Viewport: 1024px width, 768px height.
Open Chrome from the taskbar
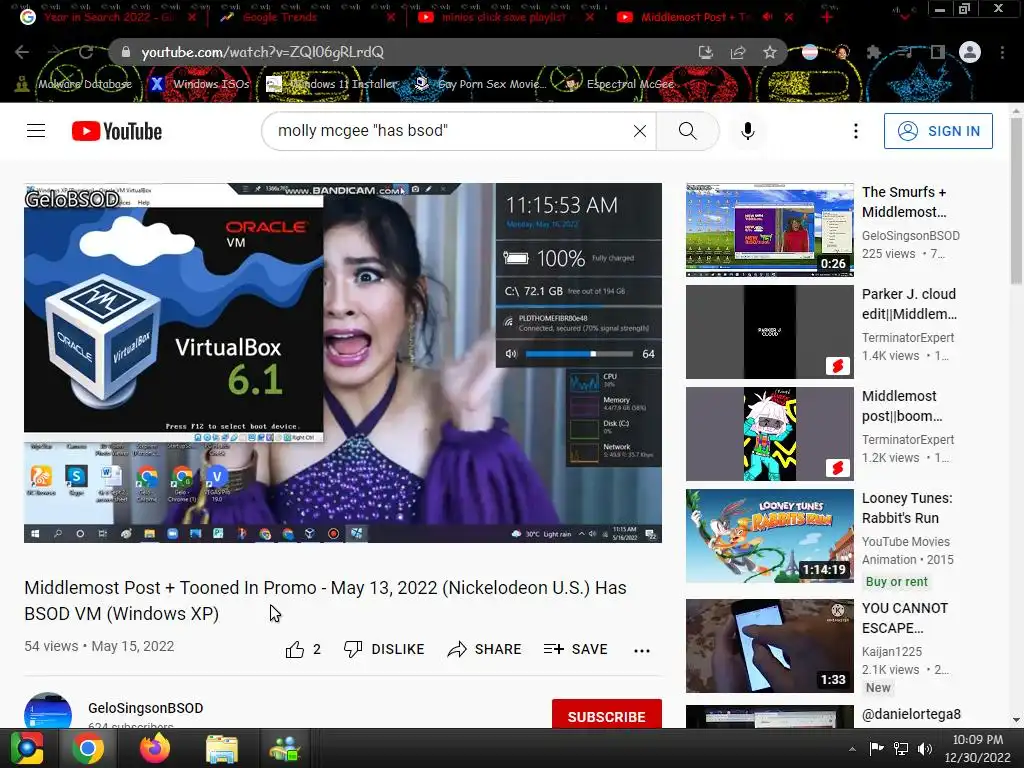(x=88, y=748)
